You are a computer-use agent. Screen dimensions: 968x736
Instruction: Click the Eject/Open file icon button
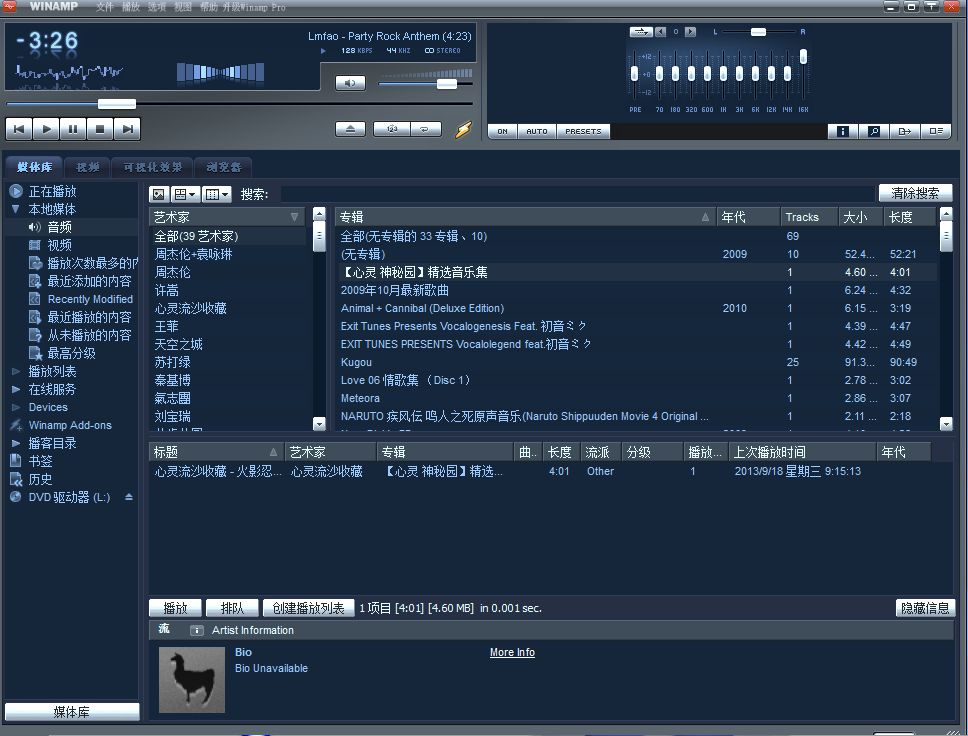point(350,129)
